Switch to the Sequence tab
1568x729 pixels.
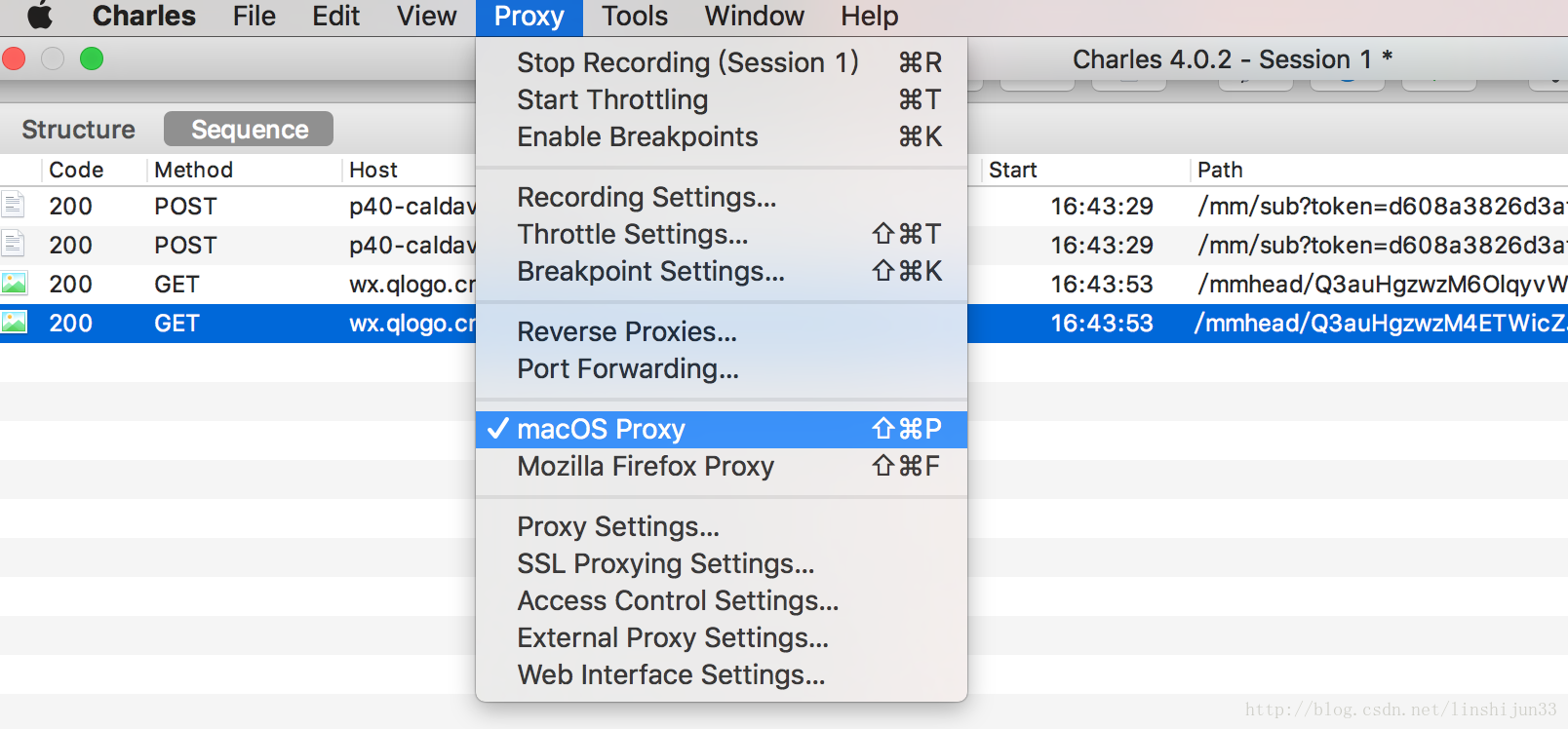(249, 129)
